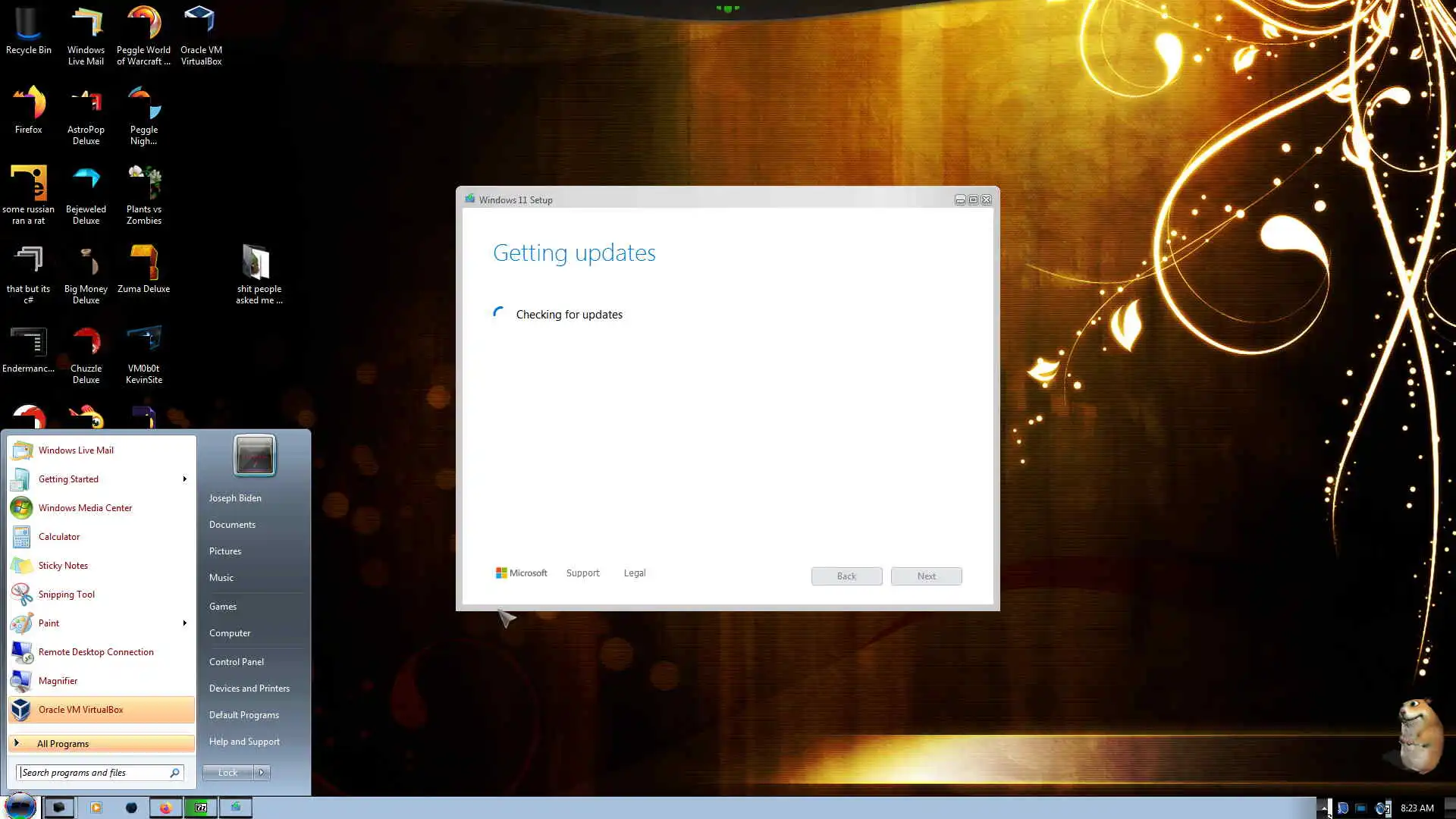Open Oracle VM VirtualBox desktop shortcut
Viewport: 1456px width, 819px height.
point(201,34)
